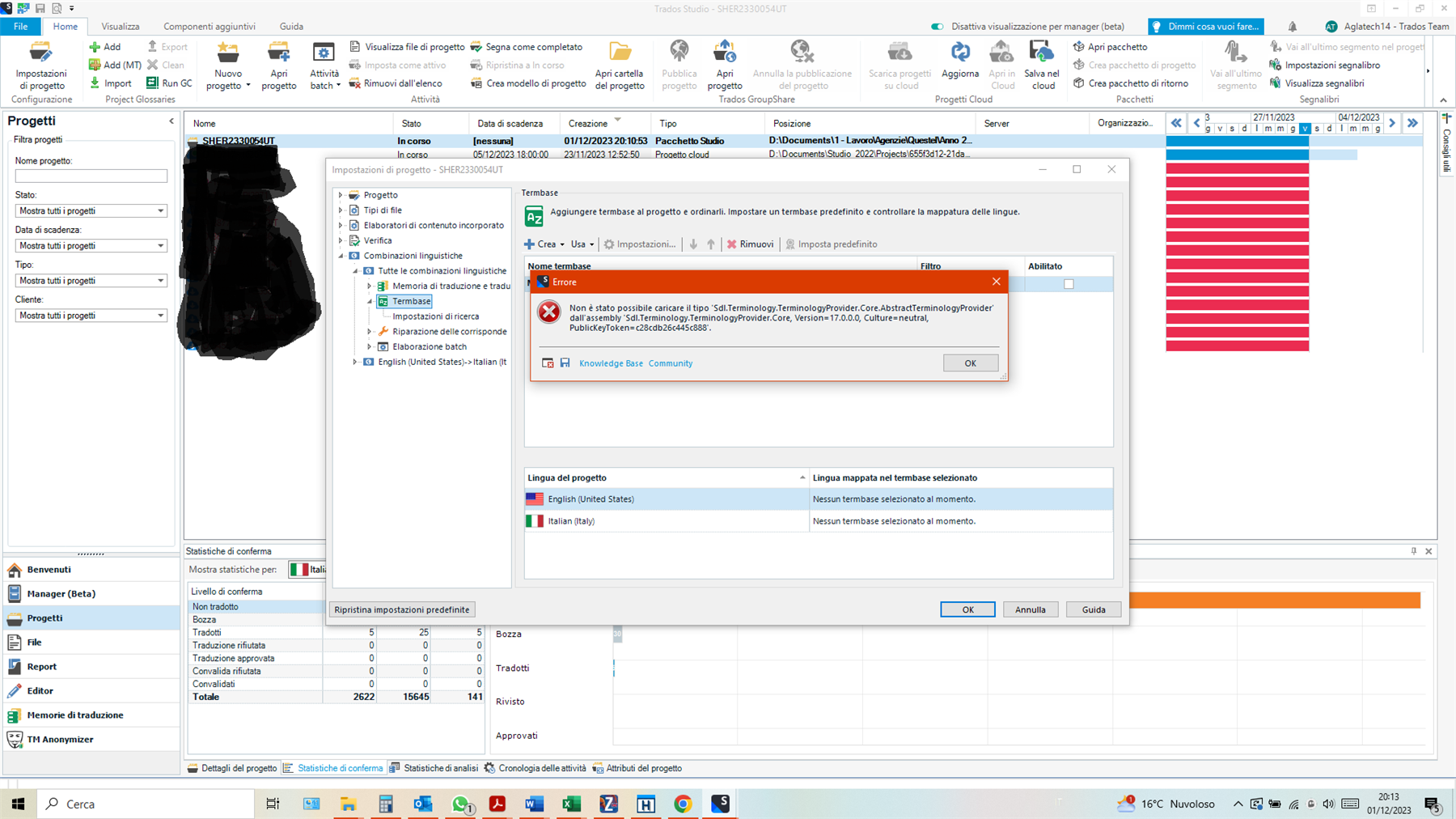This screenshot has width=1456, height=819.
Task: Click Rimuovi termbase button
Action: tap(750, 244)
